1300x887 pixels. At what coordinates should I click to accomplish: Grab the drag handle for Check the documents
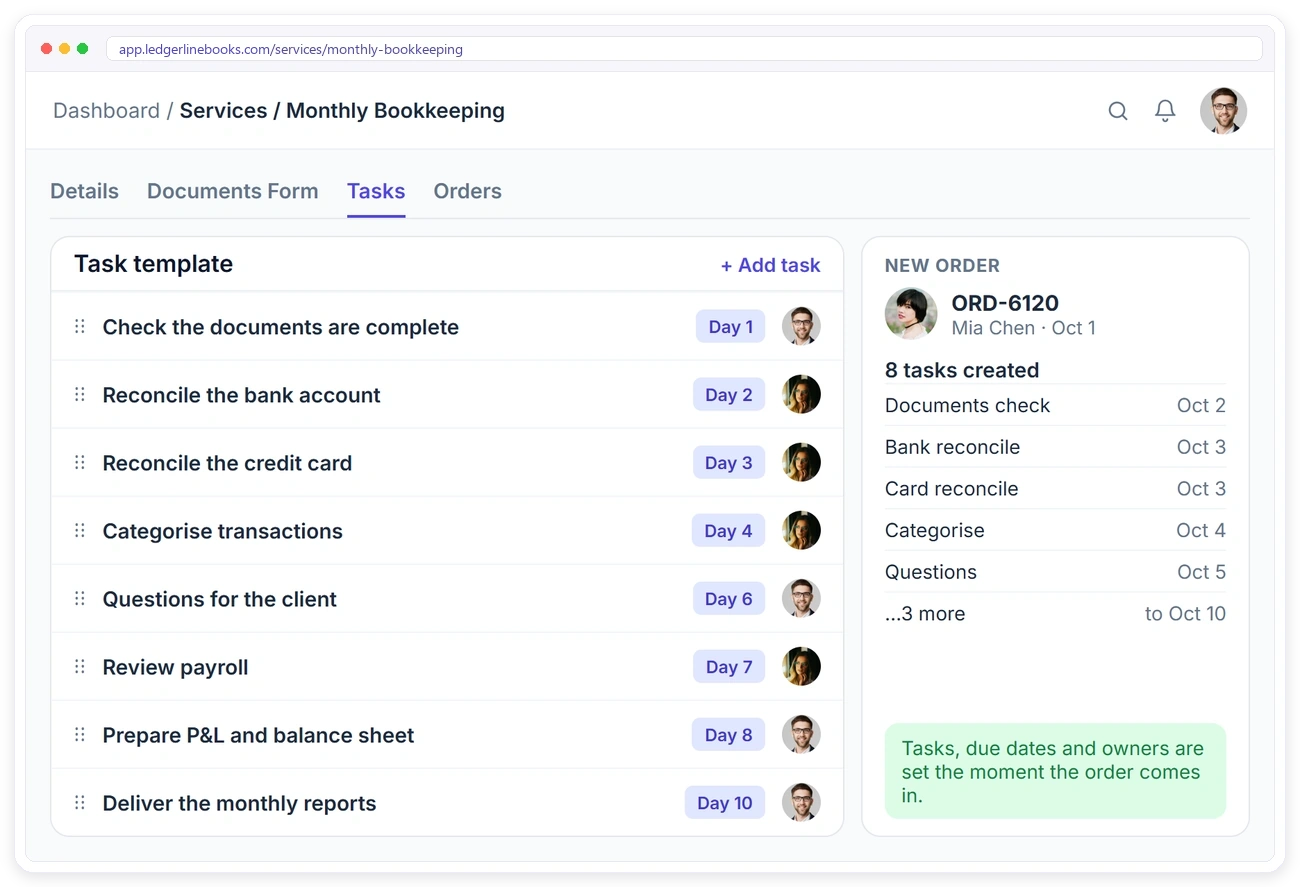click(x=80, y=327)
